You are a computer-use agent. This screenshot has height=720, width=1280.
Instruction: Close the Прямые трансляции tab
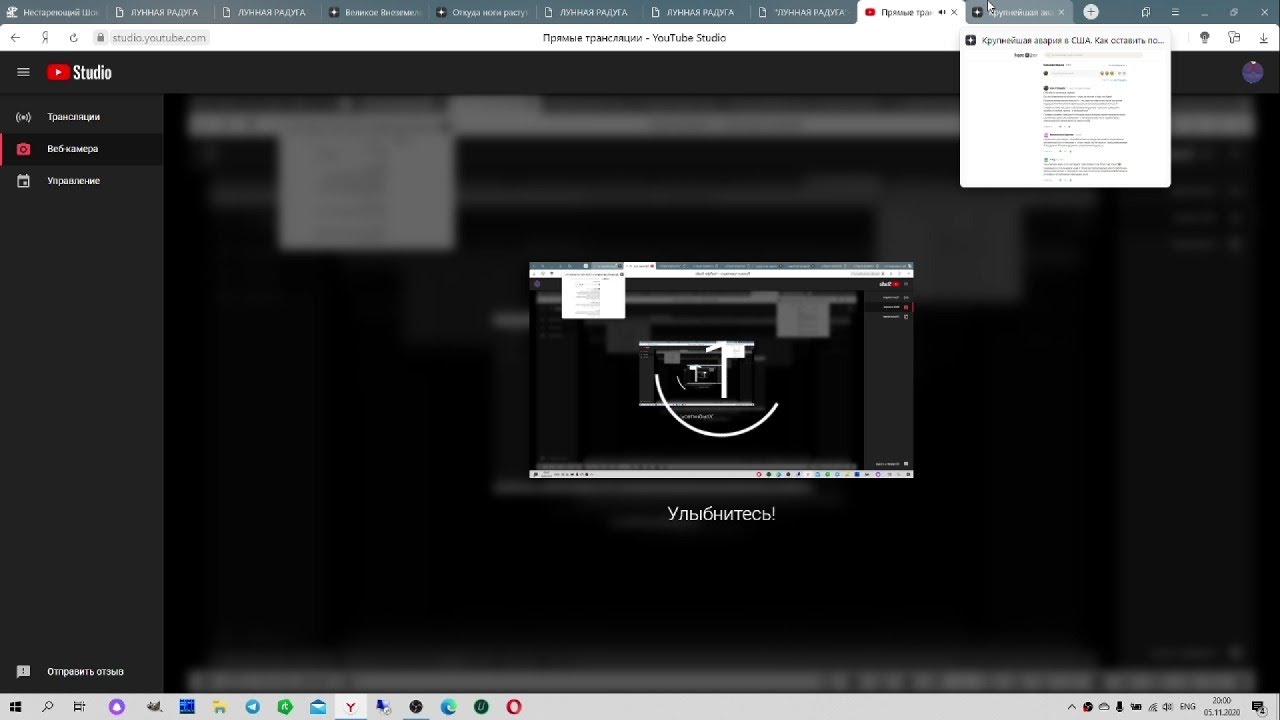tap(954, 12)
